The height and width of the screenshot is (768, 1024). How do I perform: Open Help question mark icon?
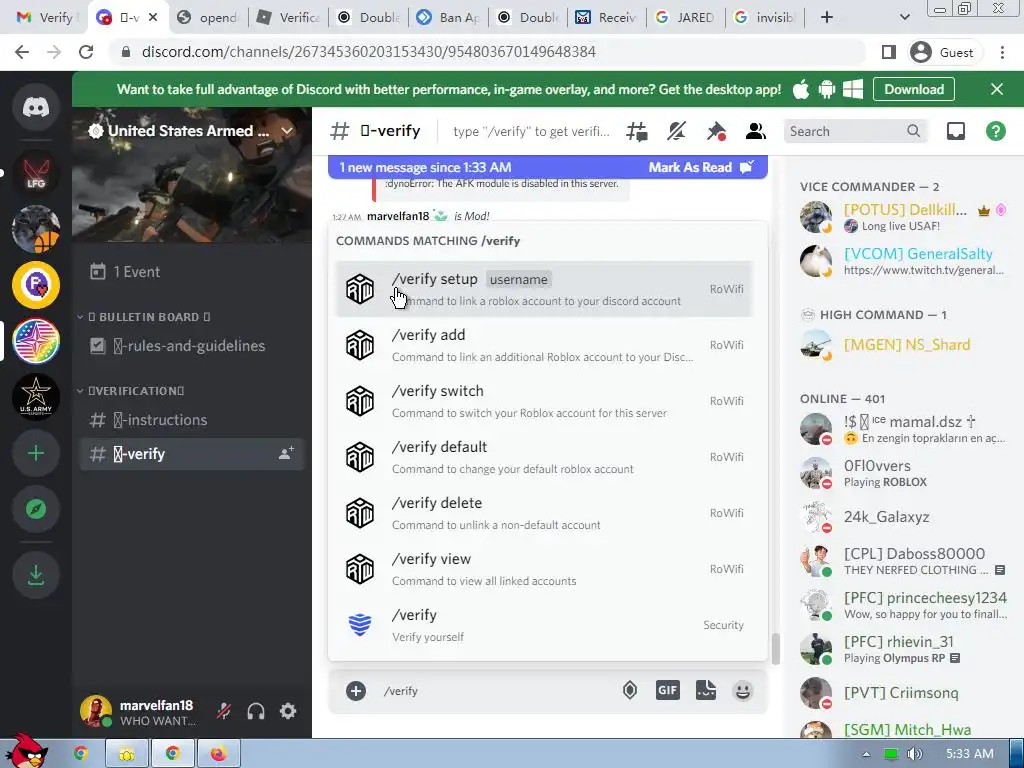(995, 131)
